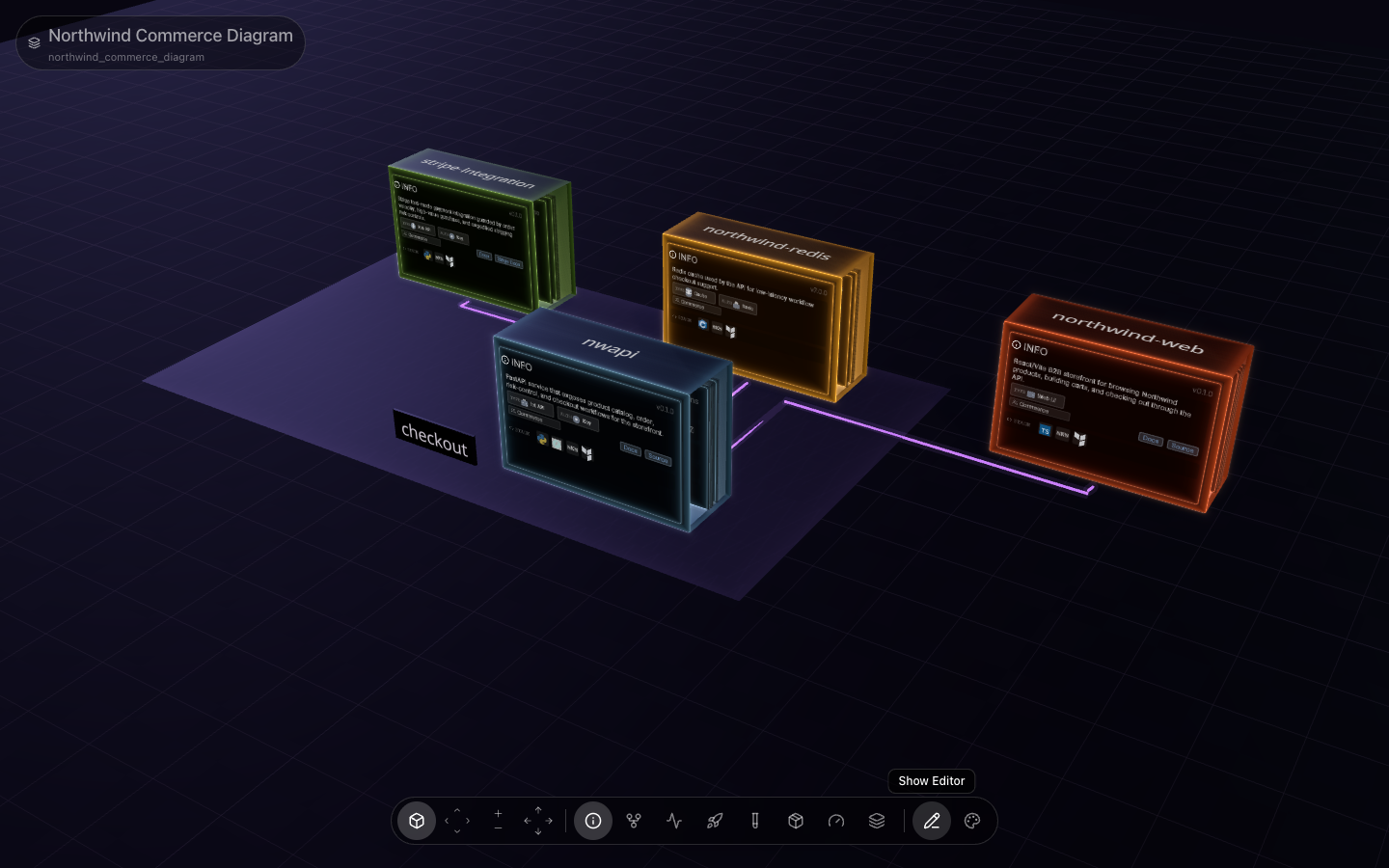This screenshot has width=1389, height=868.
Task: Click INFO header on northwind-web card
Action: click(x=1030, y=348)
